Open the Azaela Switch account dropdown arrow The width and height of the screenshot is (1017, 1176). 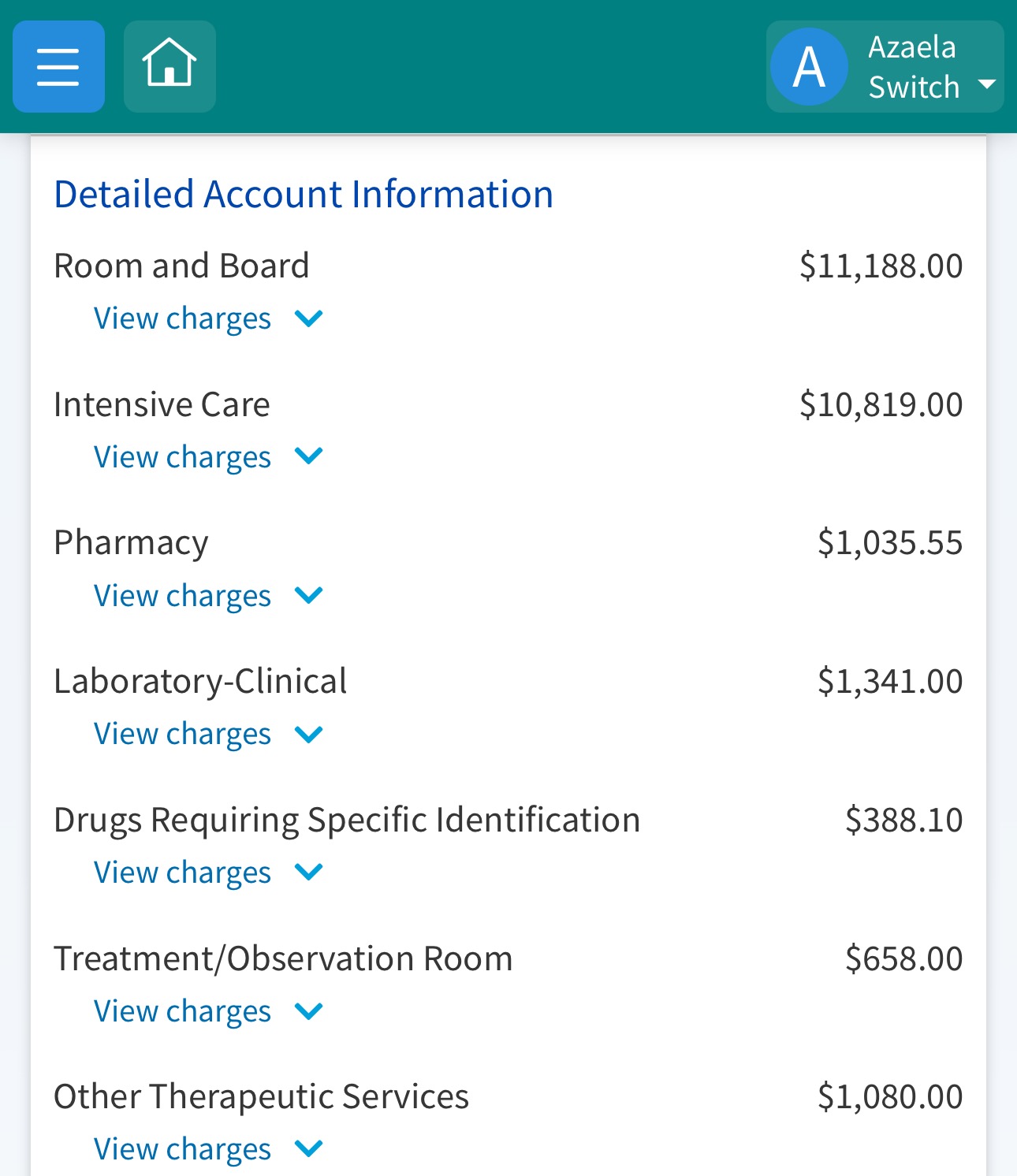click(x=986, y=84)
